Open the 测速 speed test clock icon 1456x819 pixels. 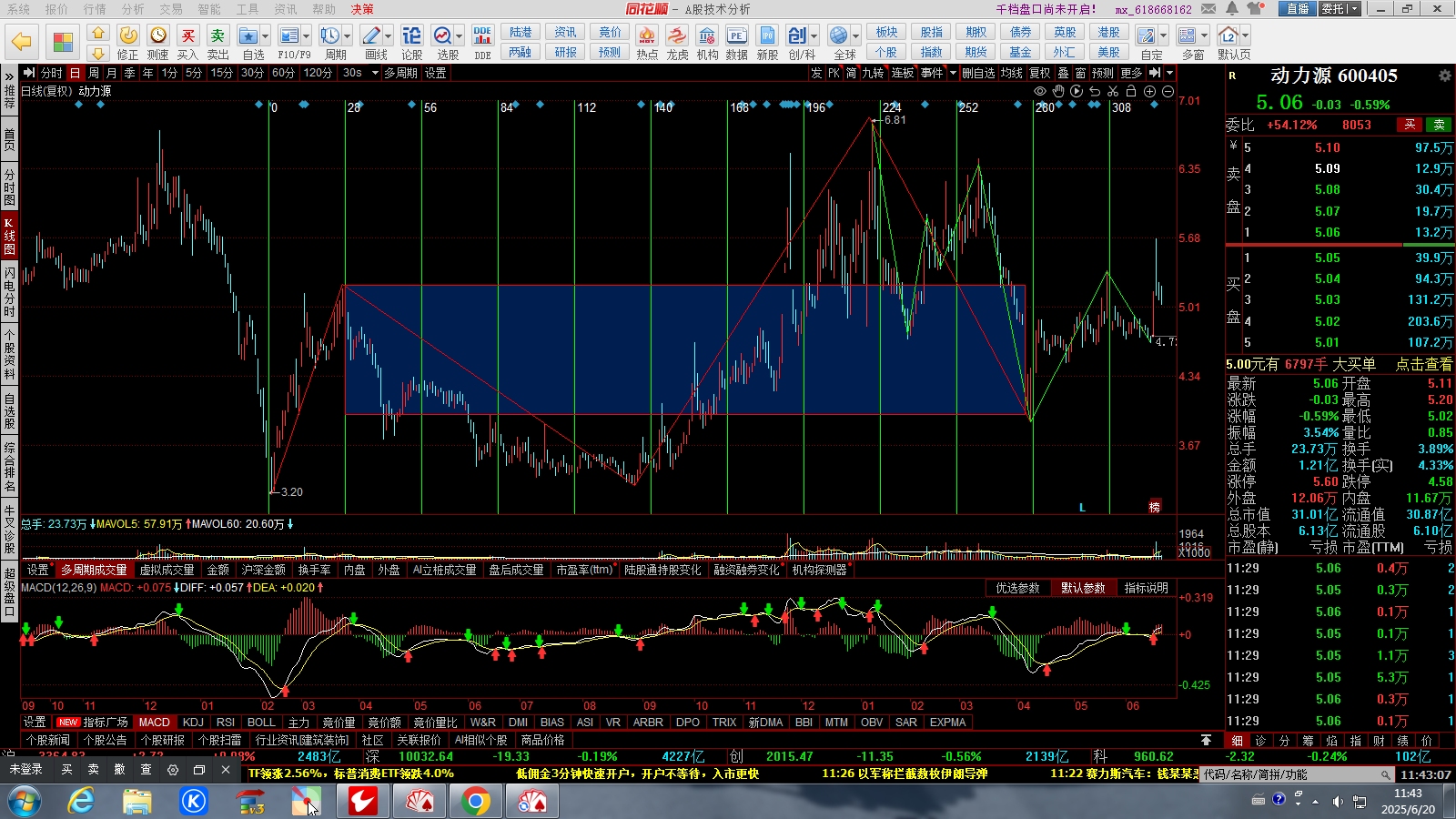click(x=158, y=35)
